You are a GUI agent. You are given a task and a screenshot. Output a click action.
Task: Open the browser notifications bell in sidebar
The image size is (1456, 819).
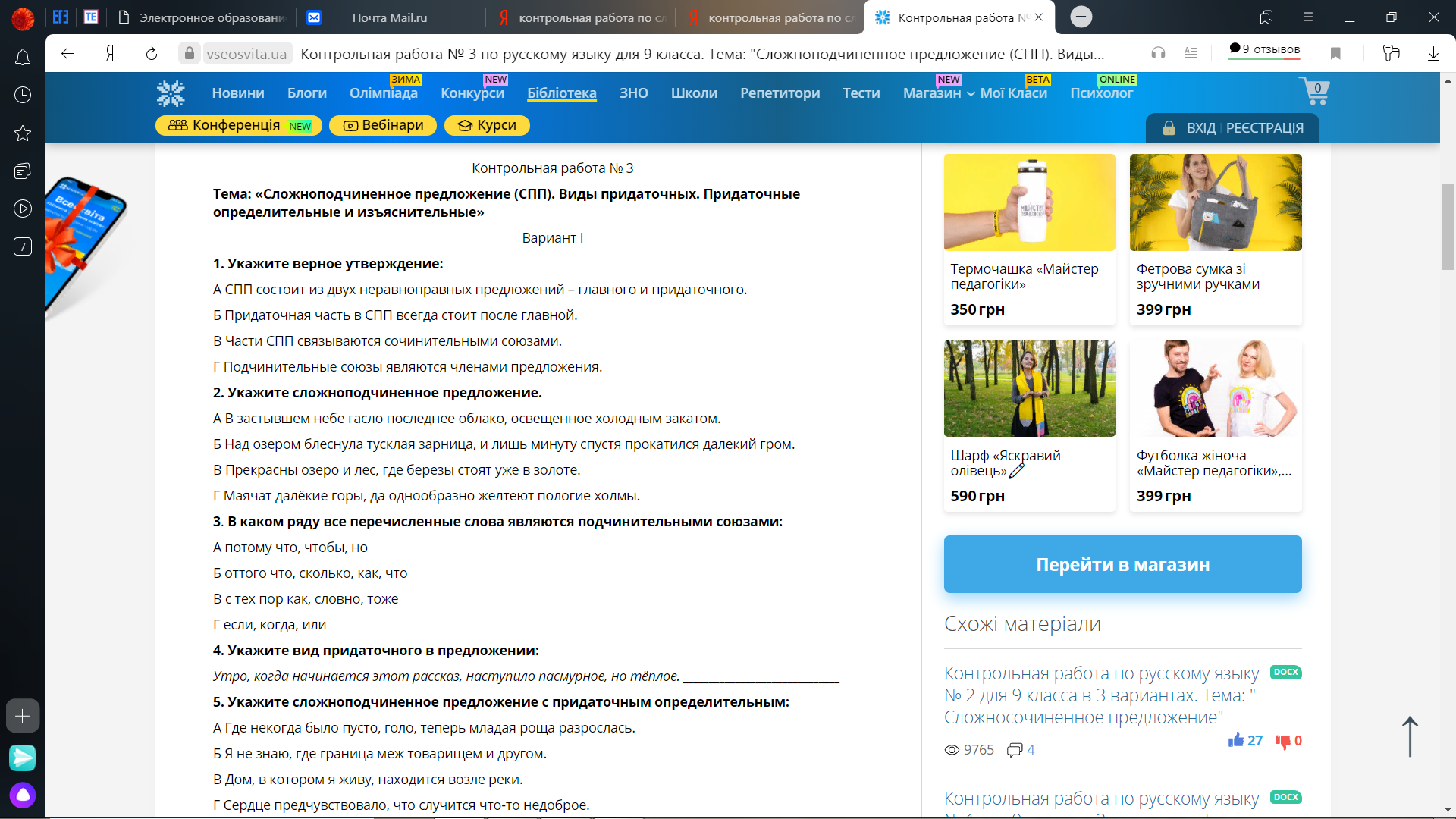(x=23, y=57)
